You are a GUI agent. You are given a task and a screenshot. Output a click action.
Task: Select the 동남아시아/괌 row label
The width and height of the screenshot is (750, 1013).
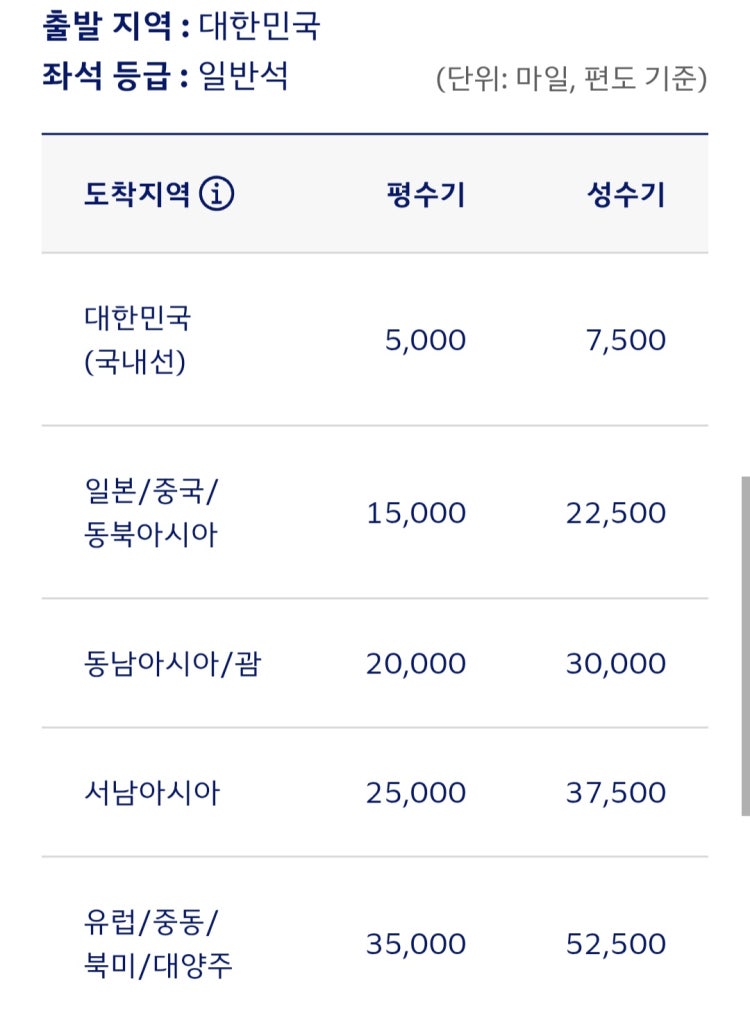(x=172, y=663)
